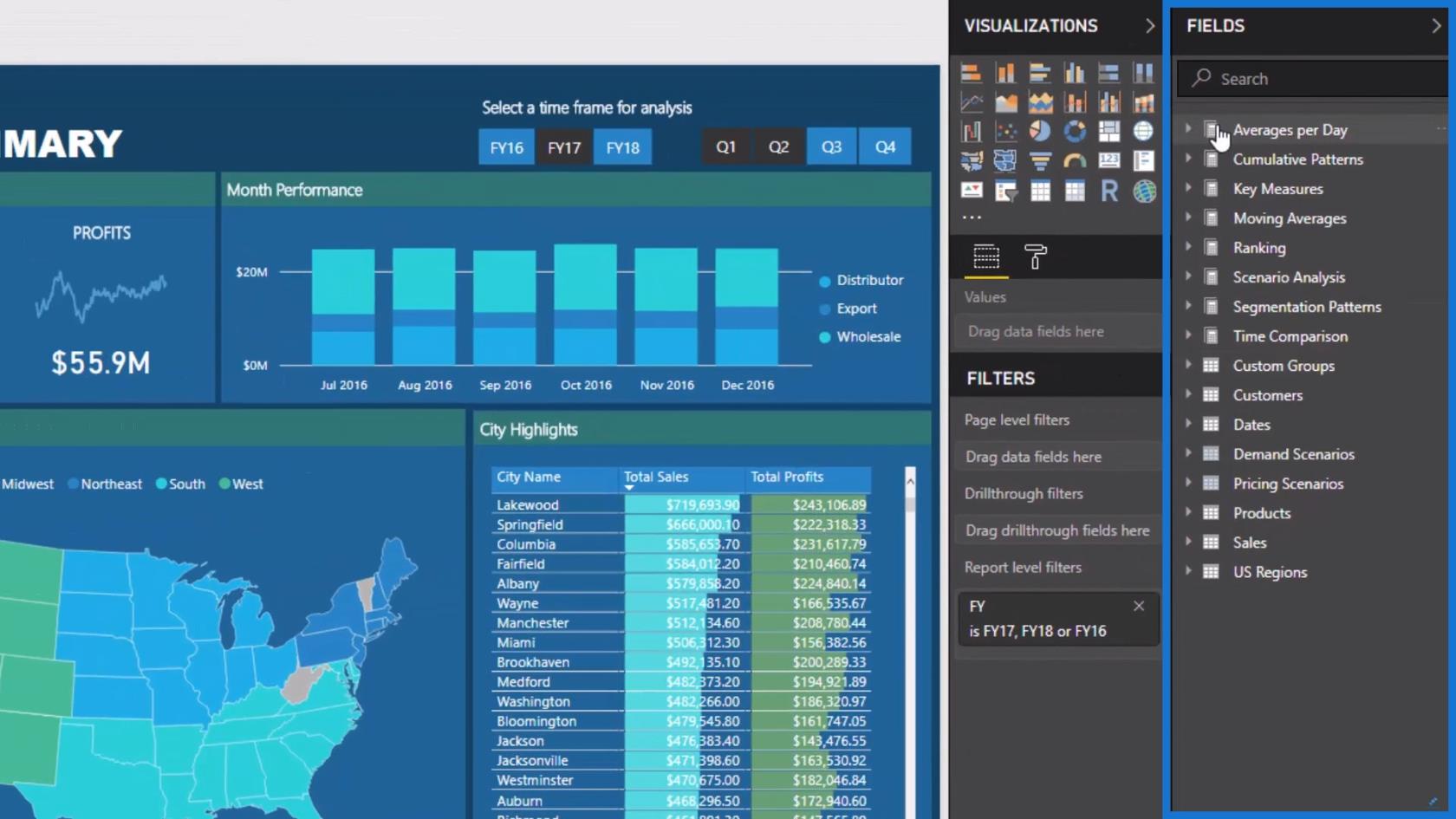Select the matrix visual
1456x819 pixels.
(1075, 191)
